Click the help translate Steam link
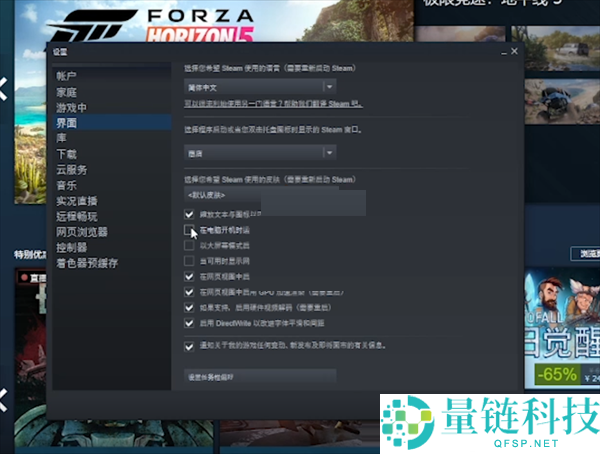 273,105
